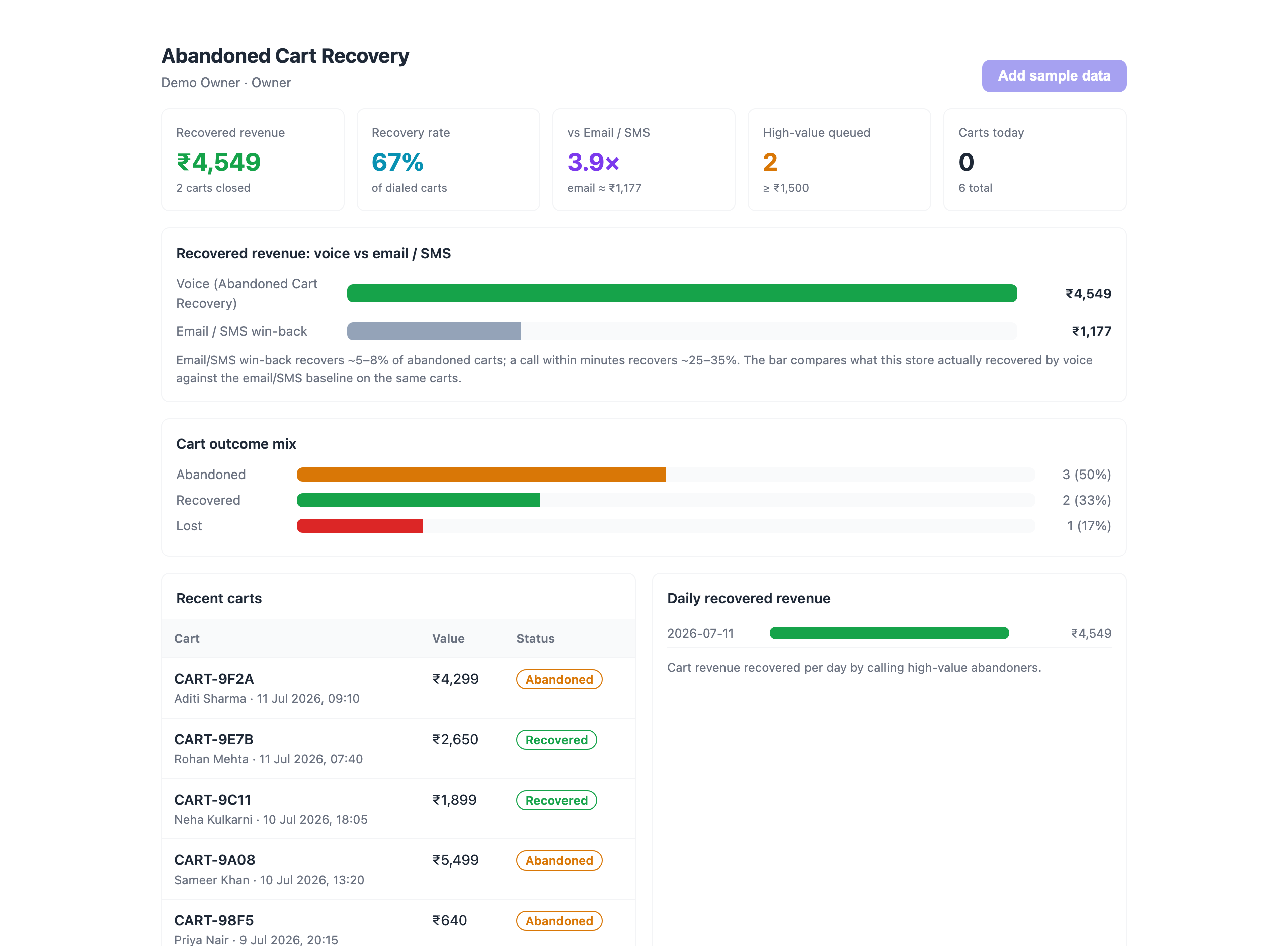Image resolution: width=1288 pixels, height=946 pixels.
Task: Open cart CART-9A08
Action: (215, 860)
